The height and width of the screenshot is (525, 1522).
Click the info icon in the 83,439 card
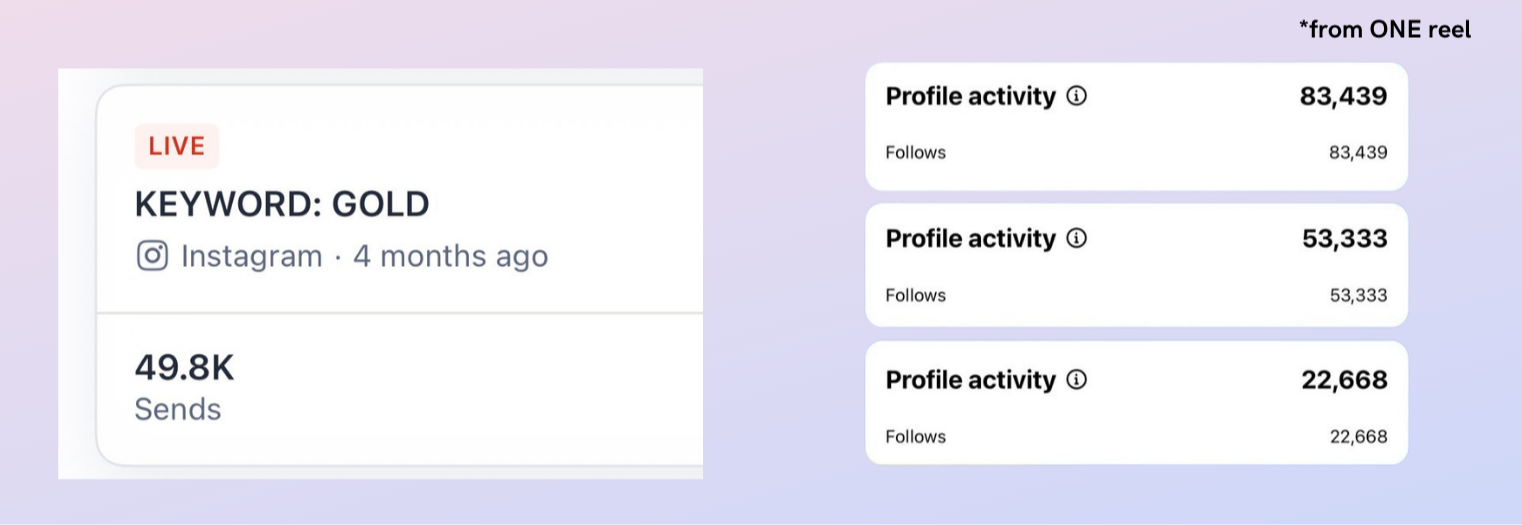(1076, 96)
